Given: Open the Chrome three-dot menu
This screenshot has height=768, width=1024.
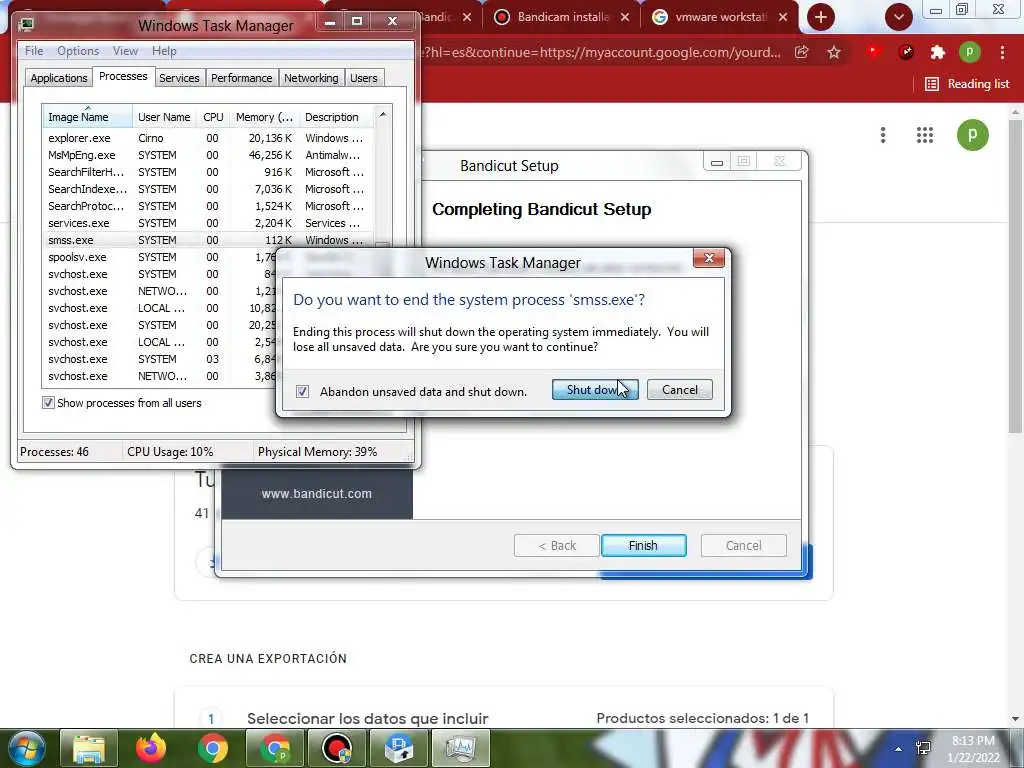Looking at the screenshot, I should pos(1002,52).
